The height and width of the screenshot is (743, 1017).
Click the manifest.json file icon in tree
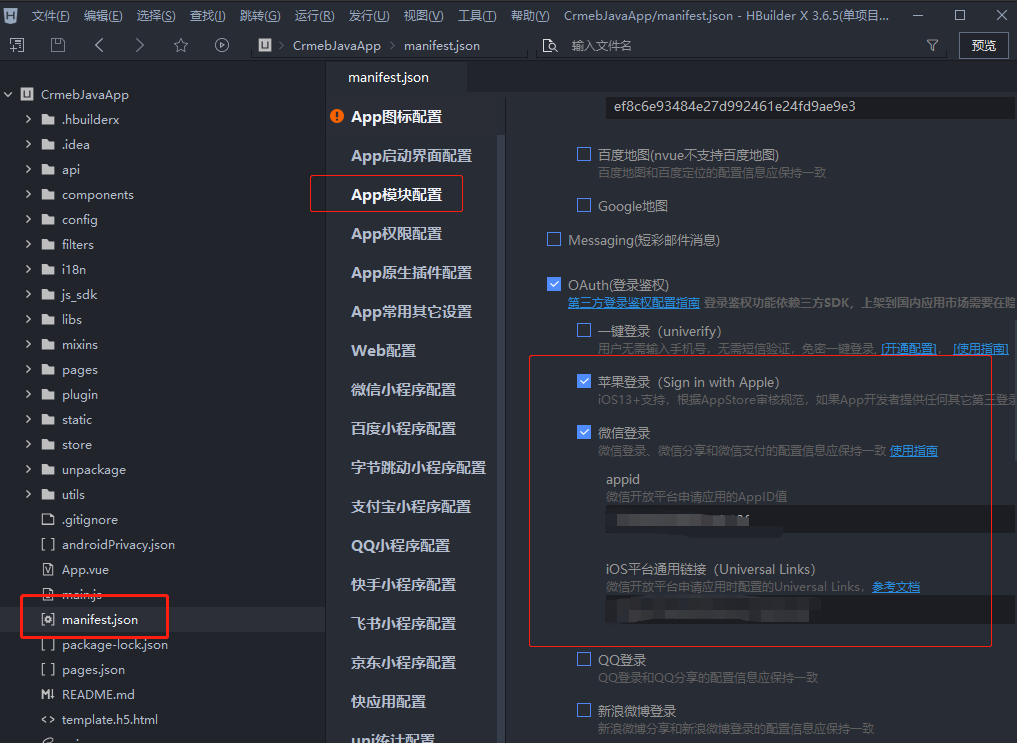click(48, 620)
